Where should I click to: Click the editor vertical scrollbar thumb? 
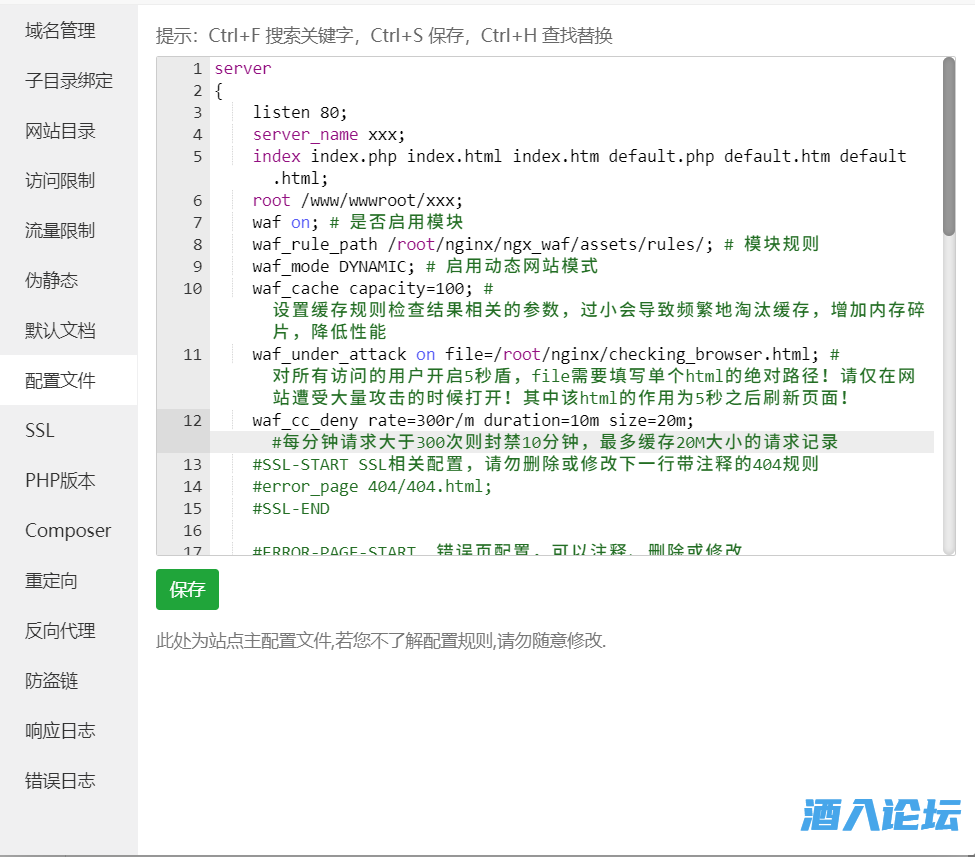point(948,146)
